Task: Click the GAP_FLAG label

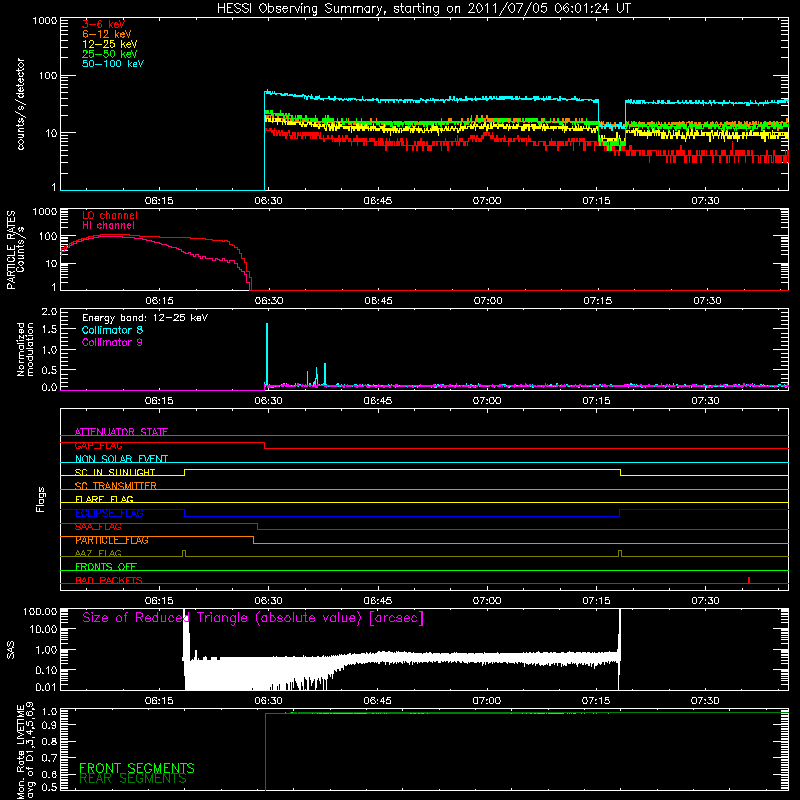Action: pyautogui.click(x=98, y=445)
